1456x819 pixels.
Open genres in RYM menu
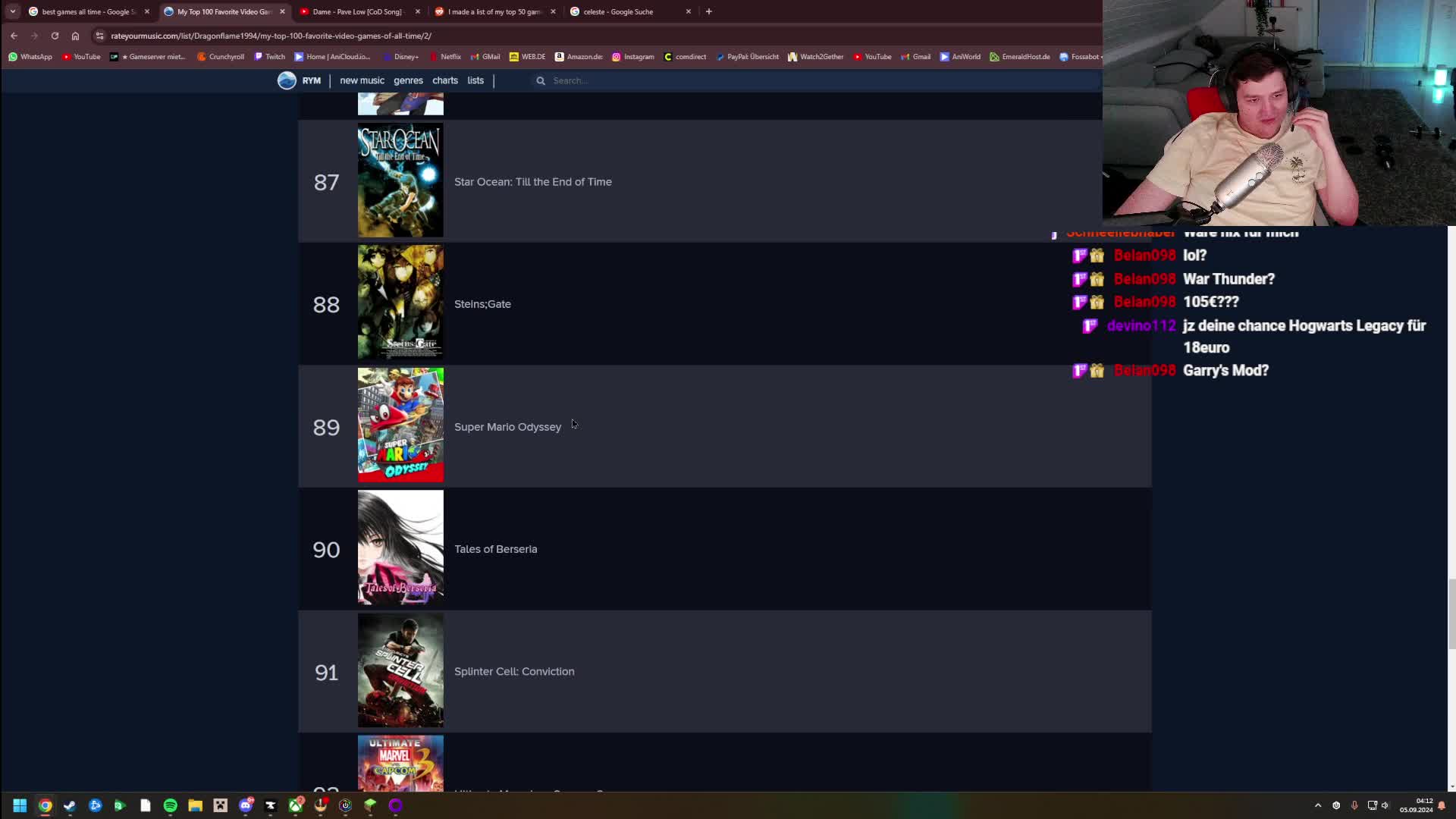click(408, 80)
